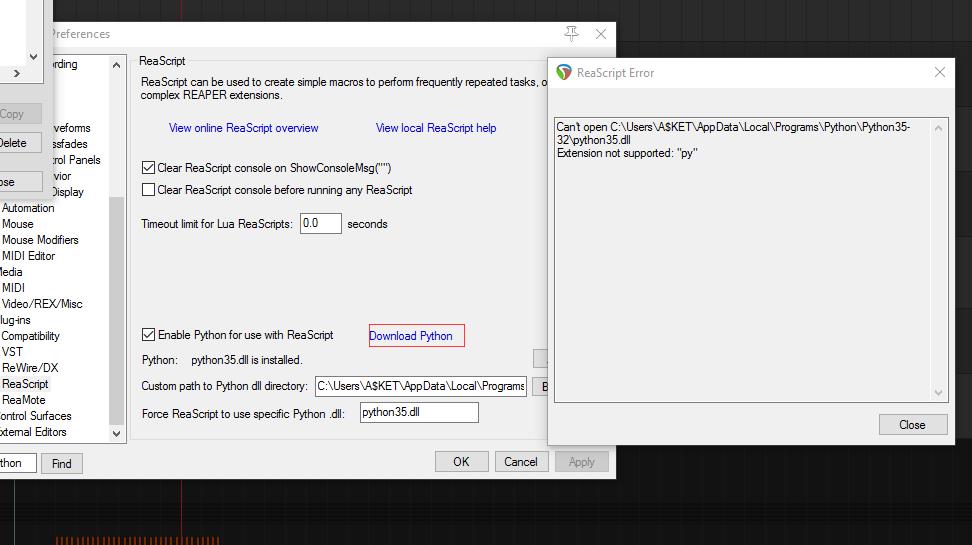Viewport: 972px width, 545px height.
Task: Select Control Panels in the preferences tree
Action: coord(76,160)
